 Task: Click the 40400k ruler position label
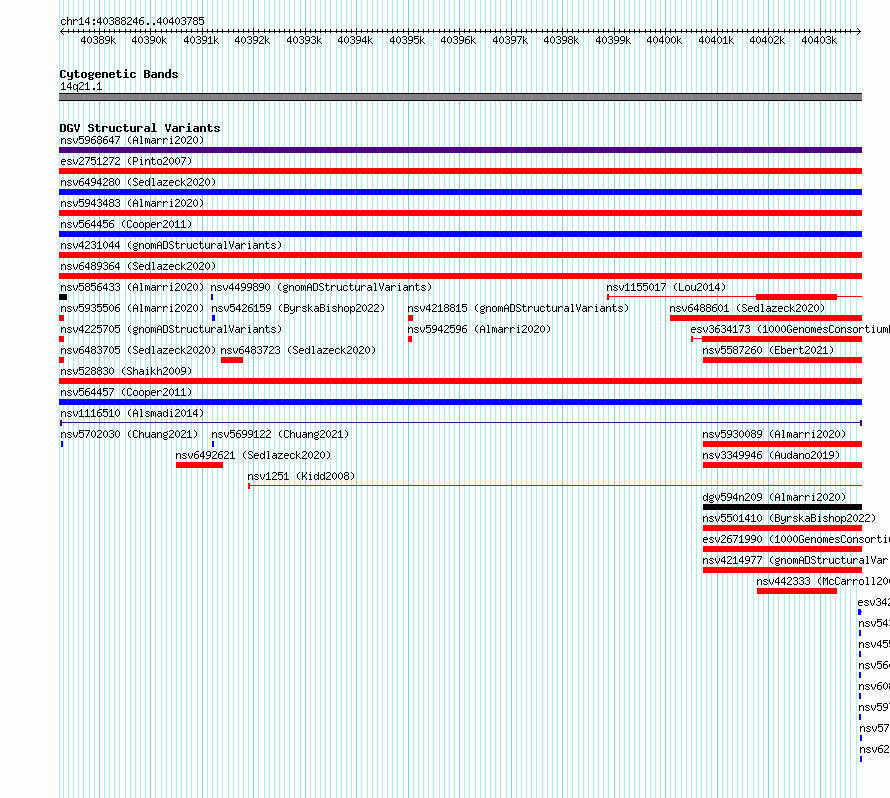click(664, 40)
